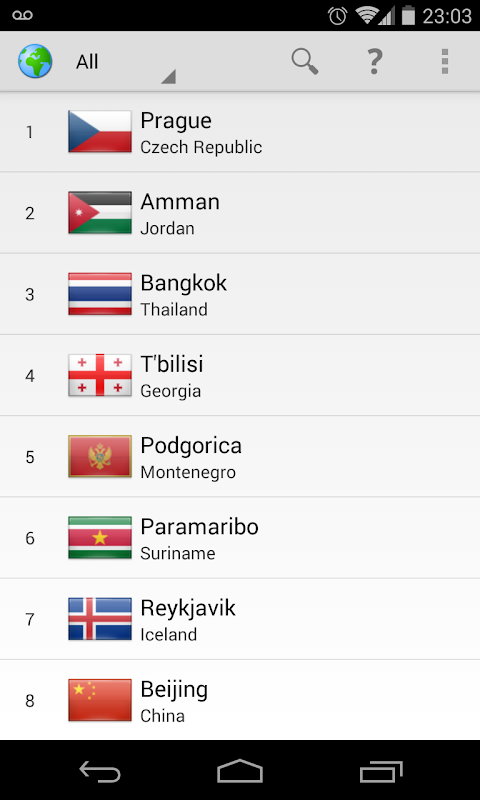Tap the Jordan flag icon
The image size is (480, 800).
click(x=100, y=213)
